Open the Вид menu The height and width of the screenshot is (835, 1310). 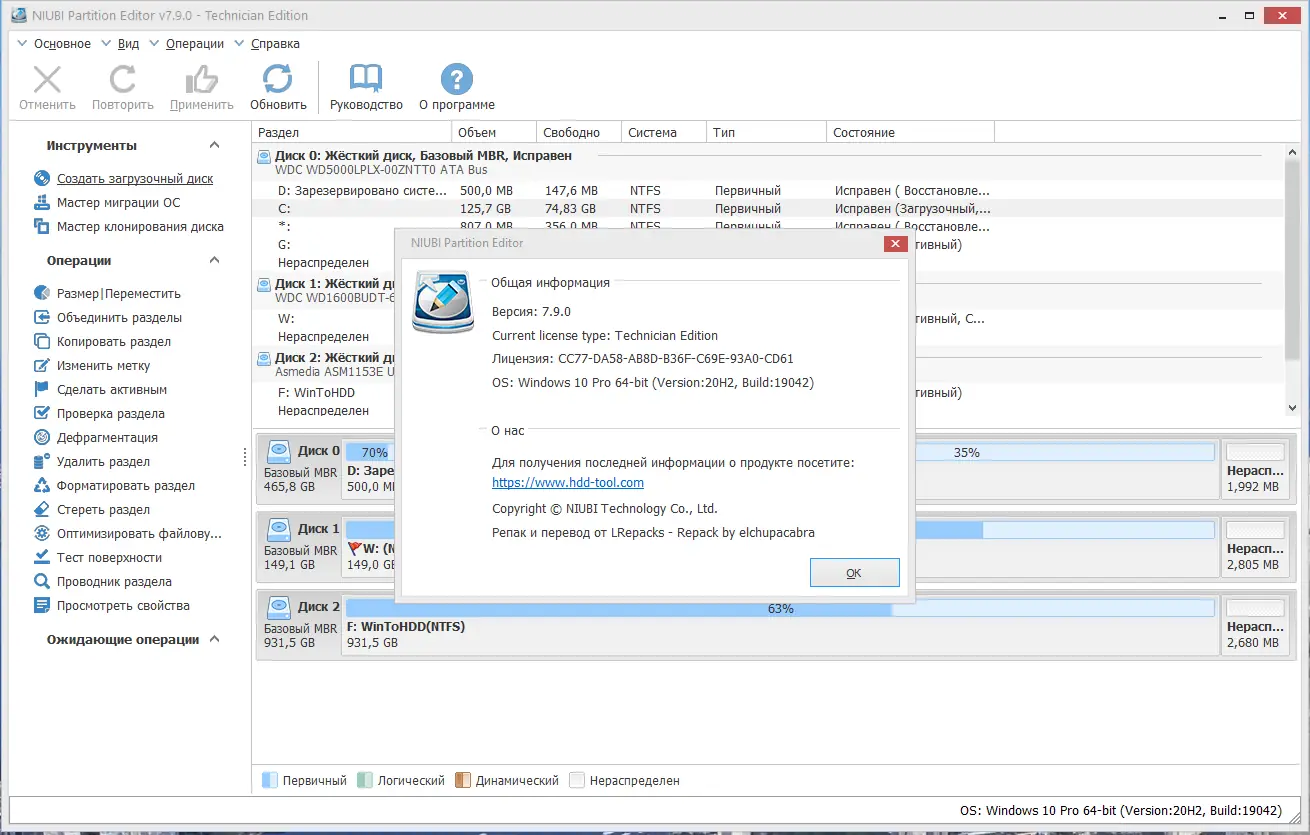pos(128,44)
